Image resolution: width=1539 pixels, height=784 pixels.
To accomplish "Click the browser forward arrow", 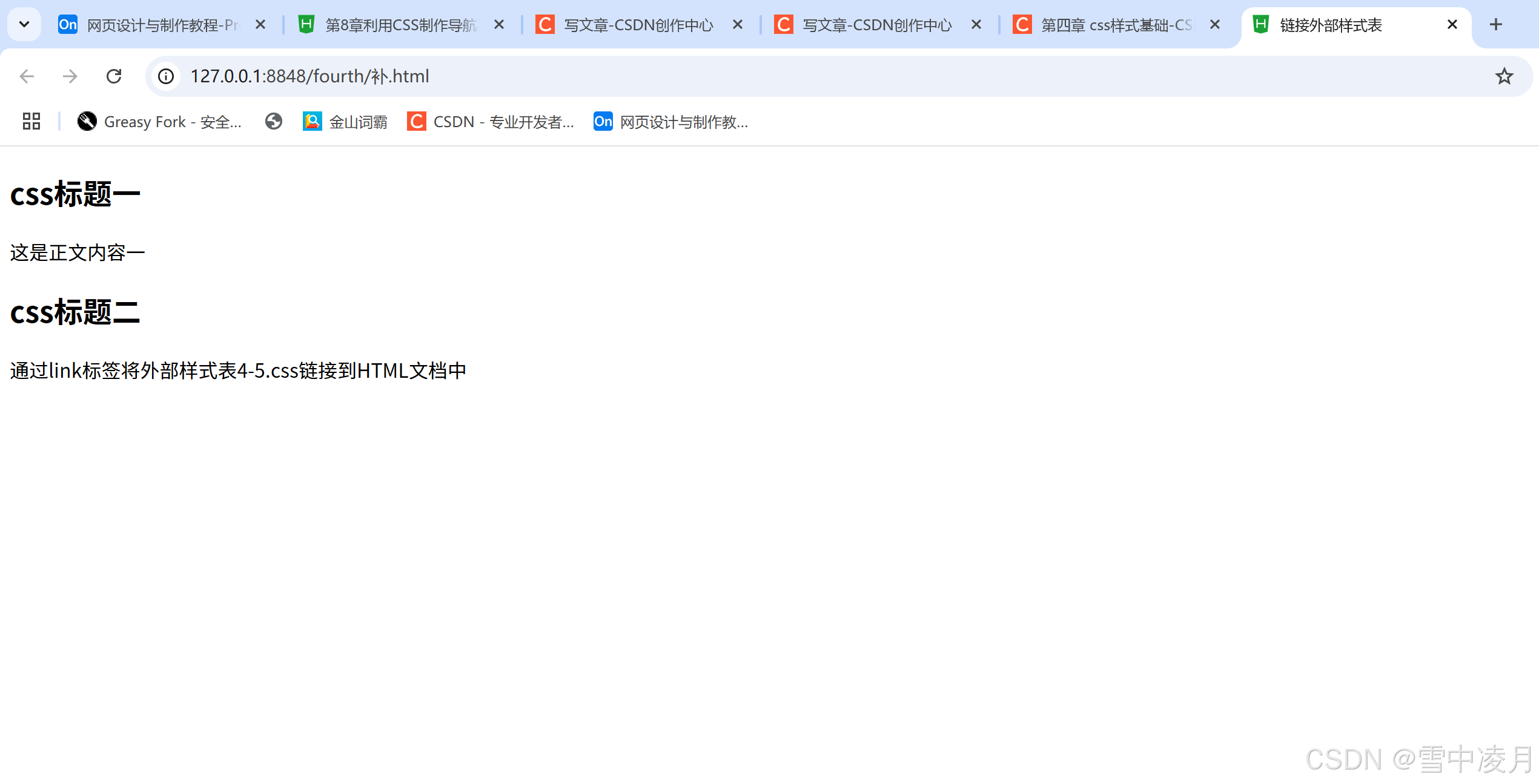I will 70,76.
